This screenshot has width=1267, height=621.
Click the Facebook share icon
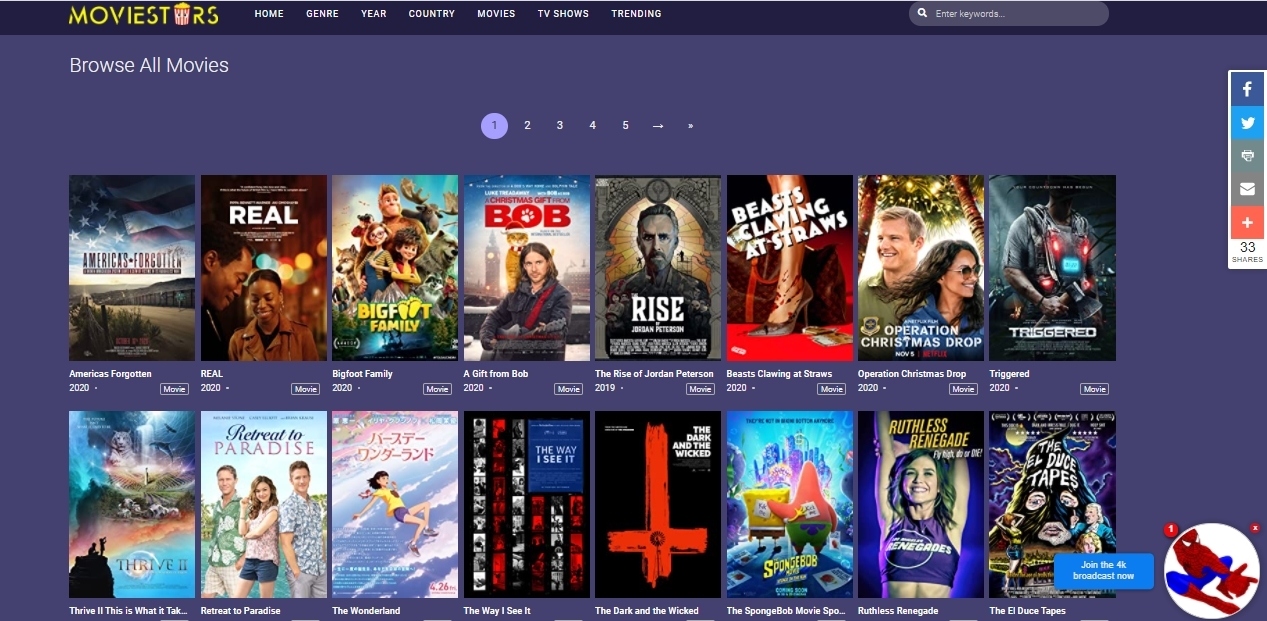[x=1247, y=89]
